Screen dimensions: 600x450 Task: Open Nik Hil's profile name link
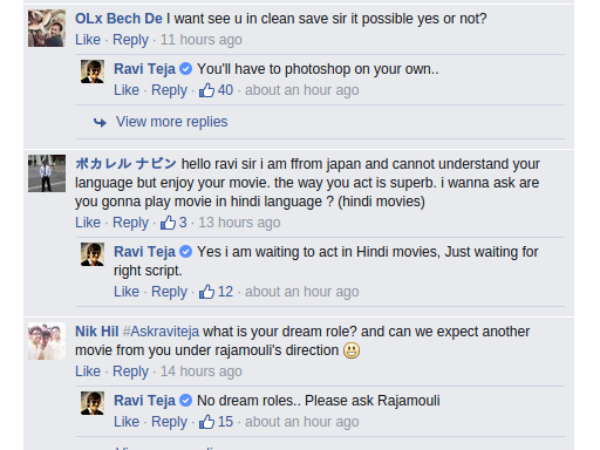point(96,331)
